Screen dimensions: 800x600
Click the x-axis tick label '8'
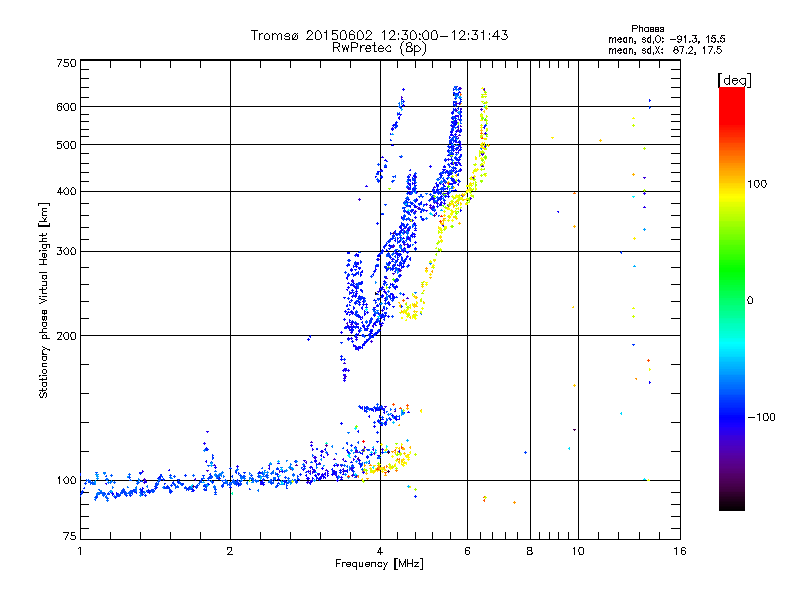tap(530, 551)
